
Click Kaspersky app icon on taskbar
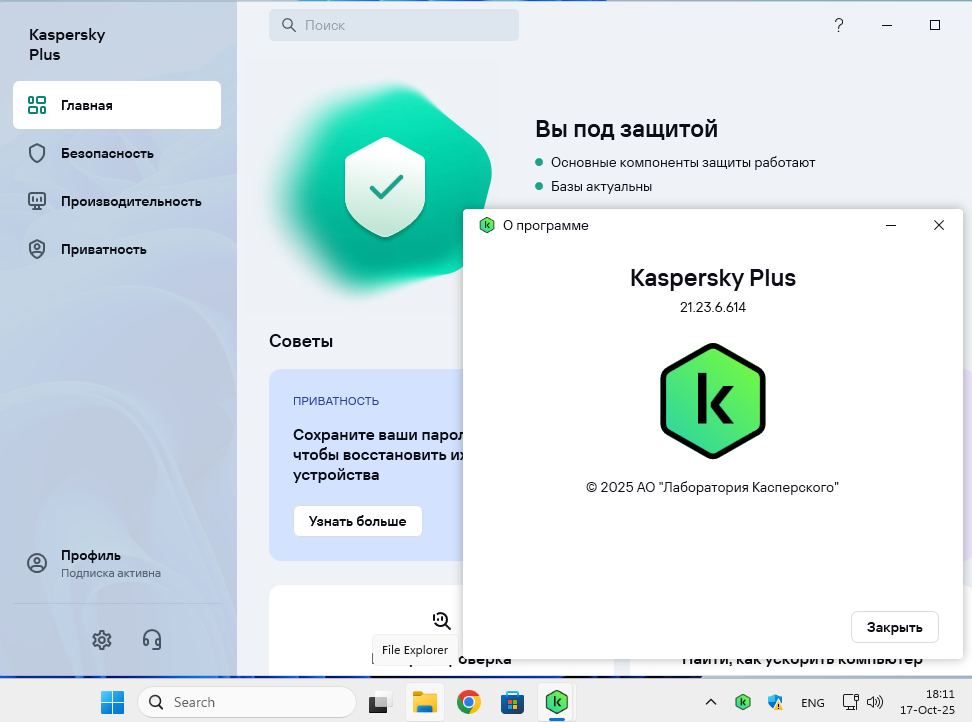[x=557, y=702]
